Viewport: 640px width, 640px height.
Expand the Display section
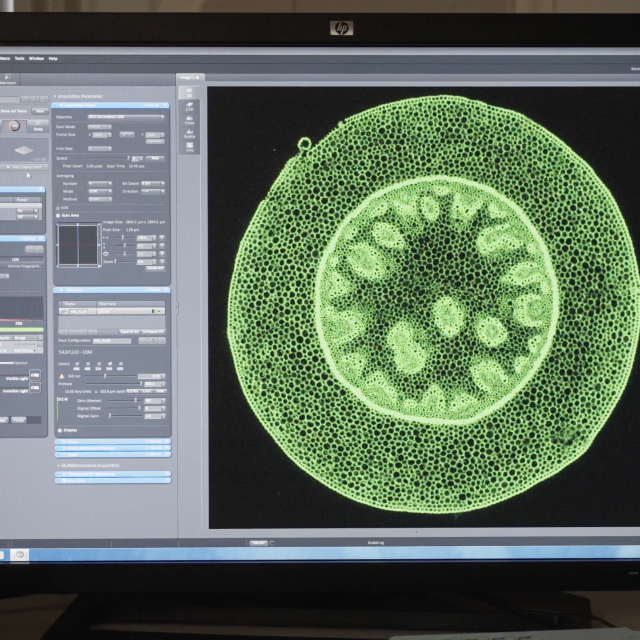(60, 430)
